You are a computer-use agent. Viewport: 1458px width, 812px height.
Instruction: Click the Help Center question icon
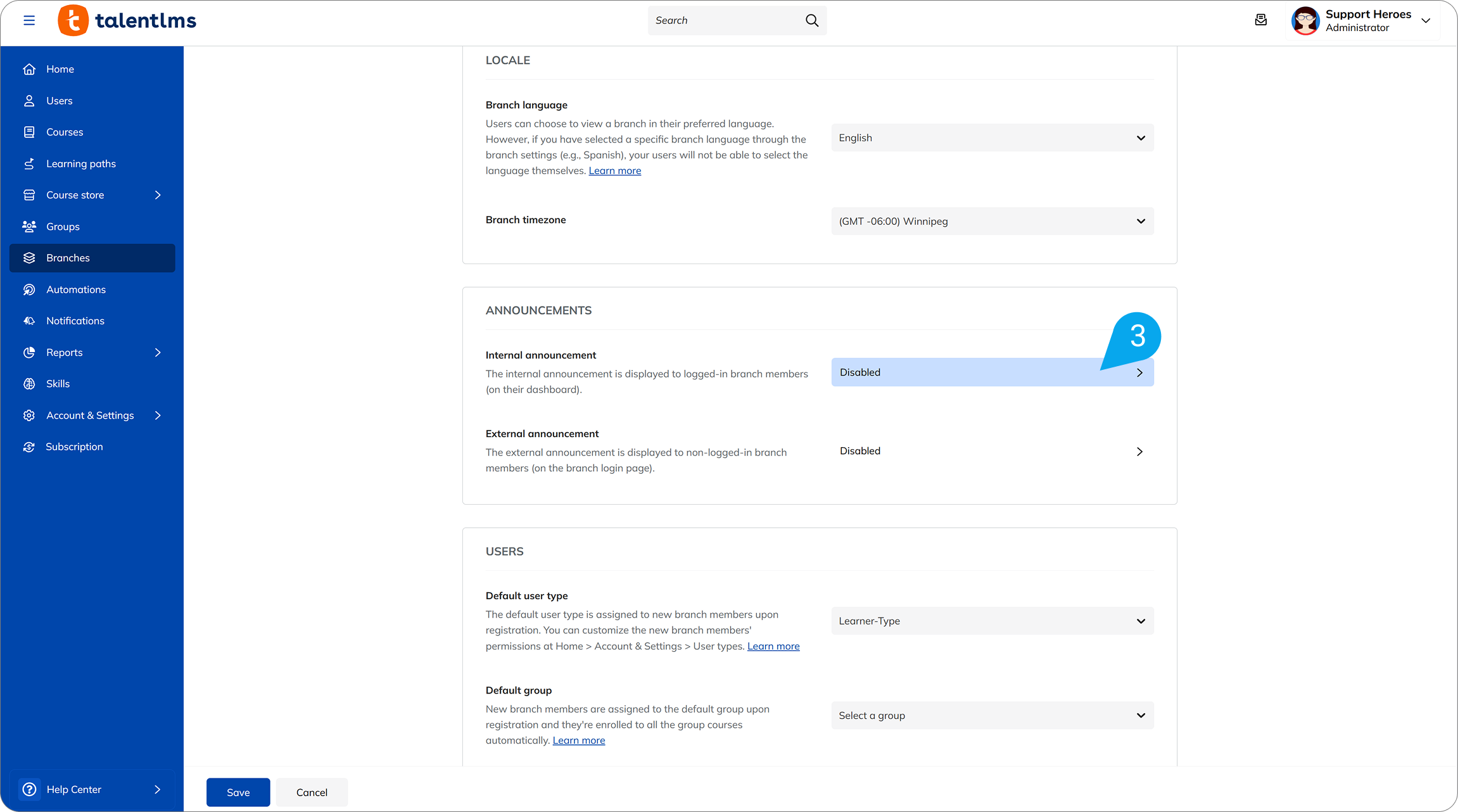29,789
